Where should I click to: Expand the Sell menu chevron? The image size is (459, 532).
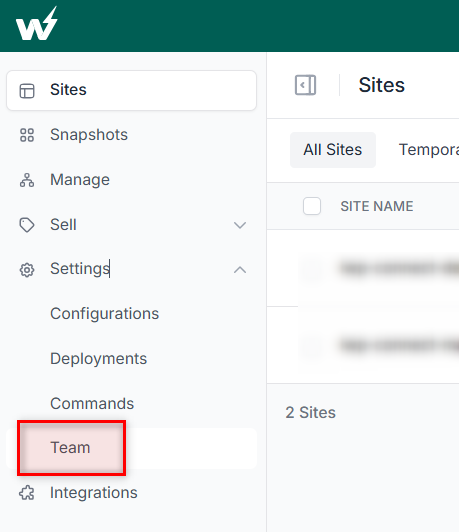240,225
